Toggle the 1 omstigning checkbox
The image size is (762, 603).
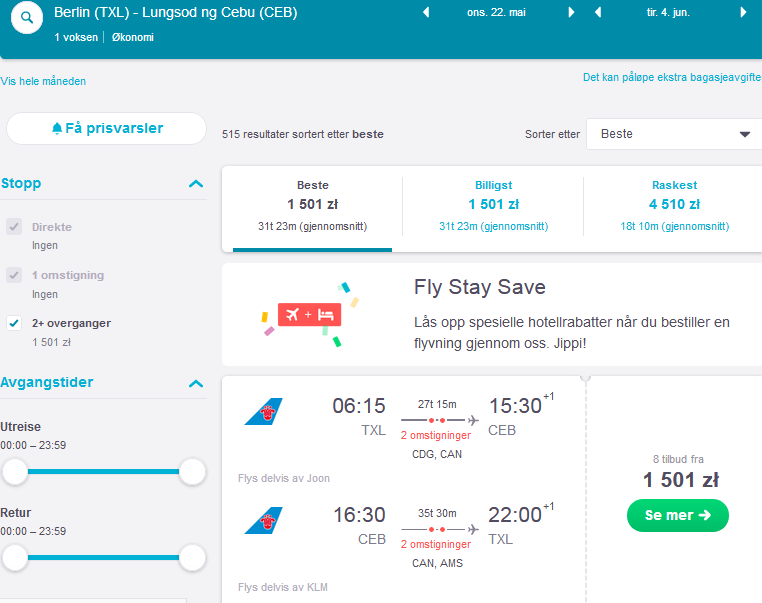[14, 275]
